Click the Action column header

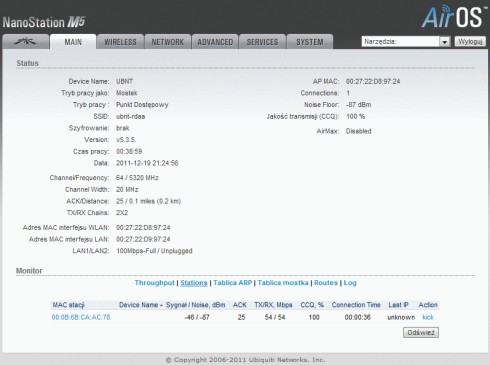coord(428,305)
